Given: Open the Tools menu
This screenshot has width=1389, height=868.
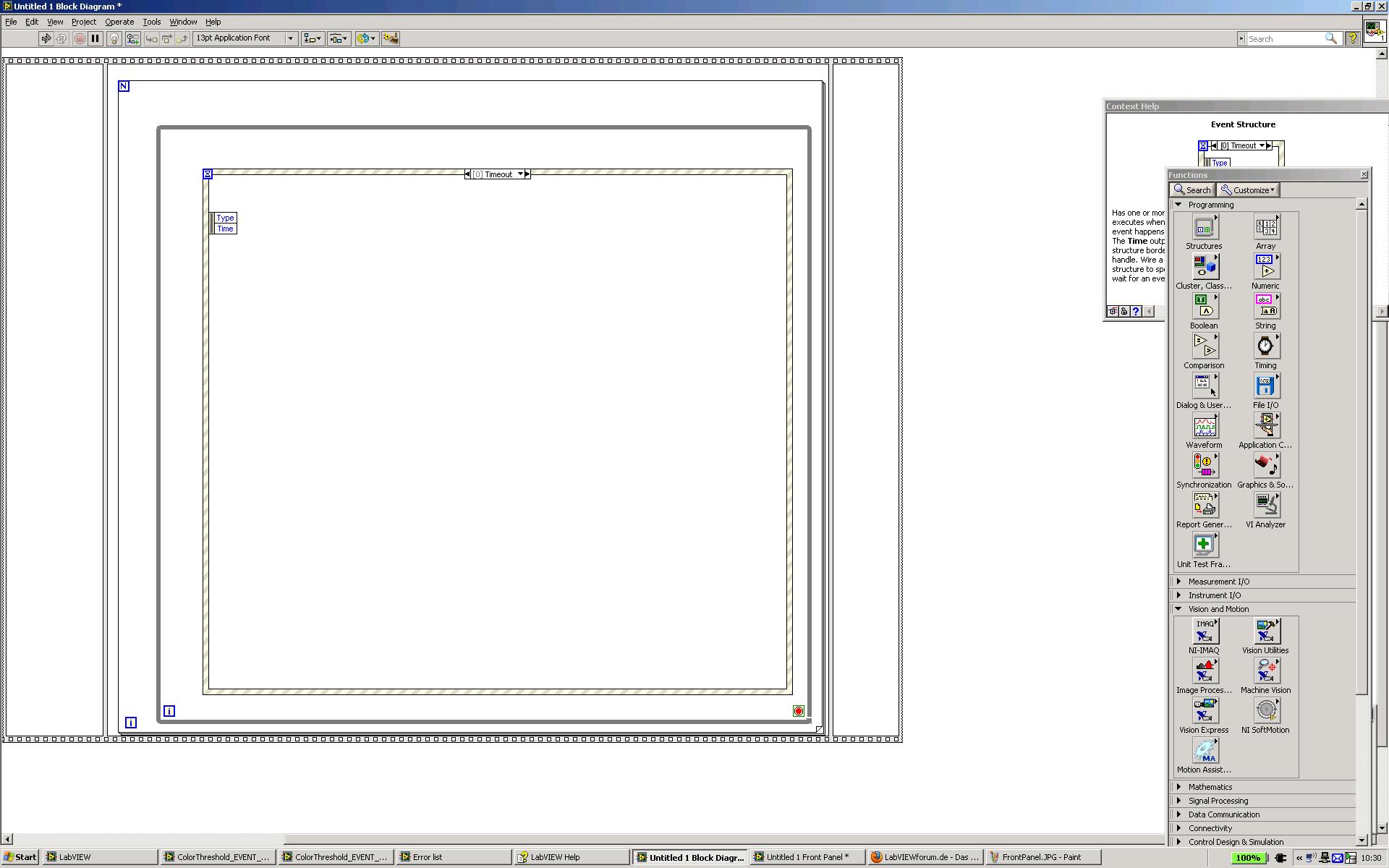Looking at the screenshot, I should point(151,22).
